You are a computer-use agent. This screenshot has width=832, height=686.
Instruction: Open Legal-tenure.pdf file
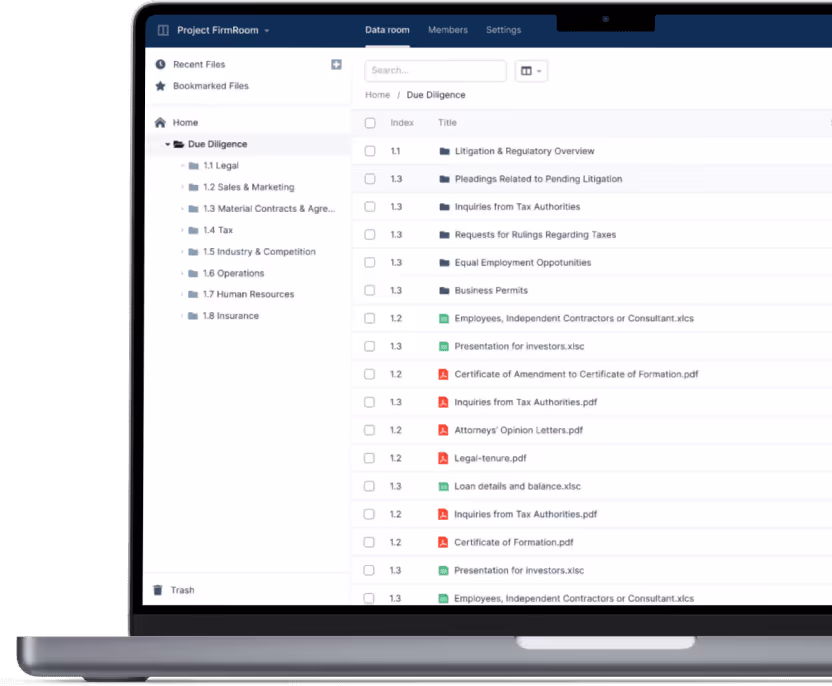tap(490, 458)
